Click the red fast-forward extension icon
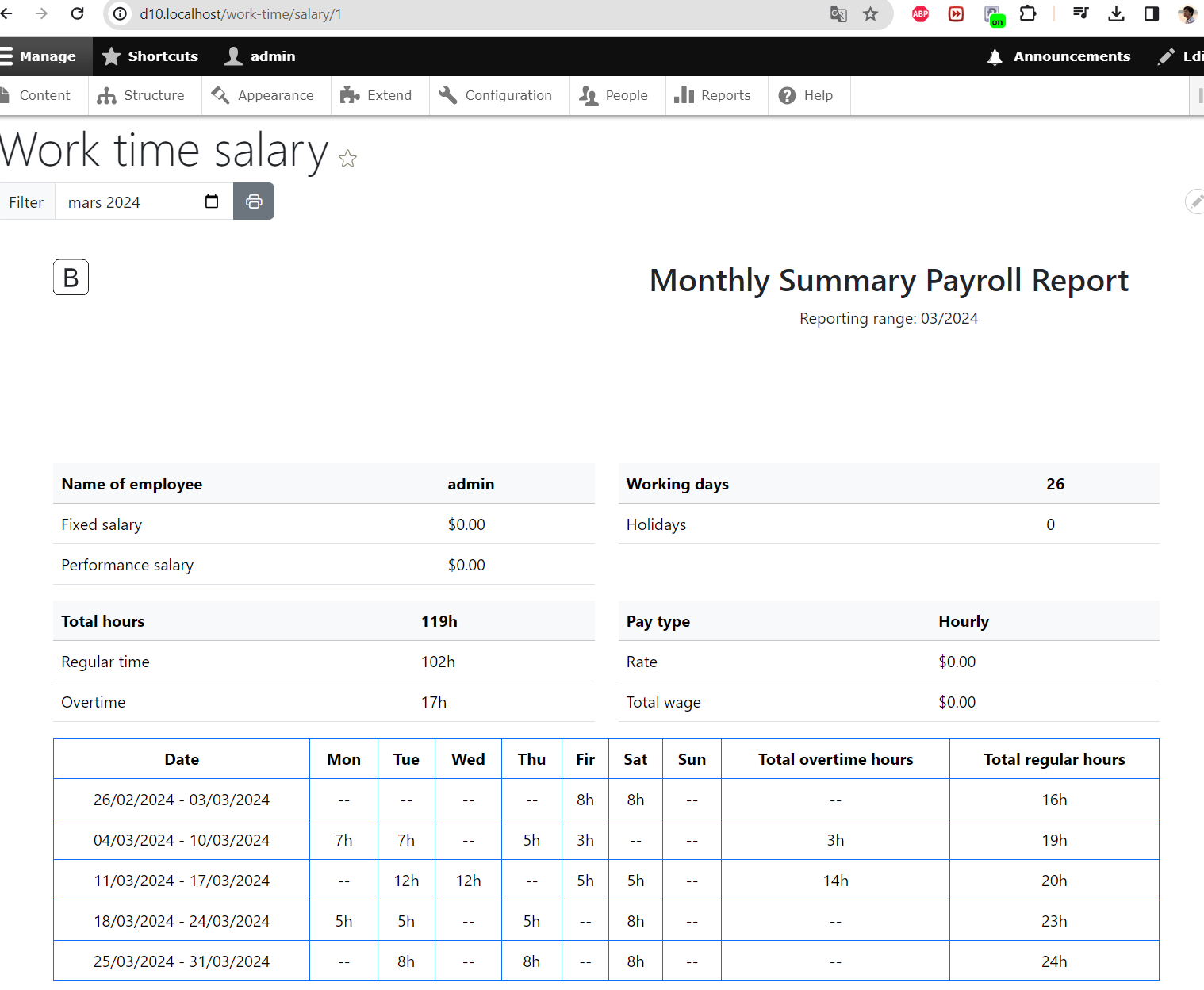 (956, 13)
